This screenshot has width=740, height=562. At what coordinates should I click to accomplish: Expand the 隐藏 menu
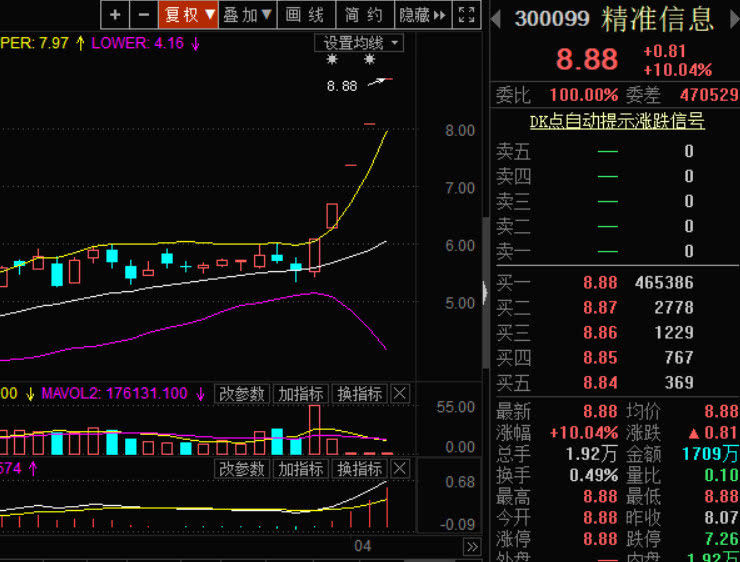(422, 14)
